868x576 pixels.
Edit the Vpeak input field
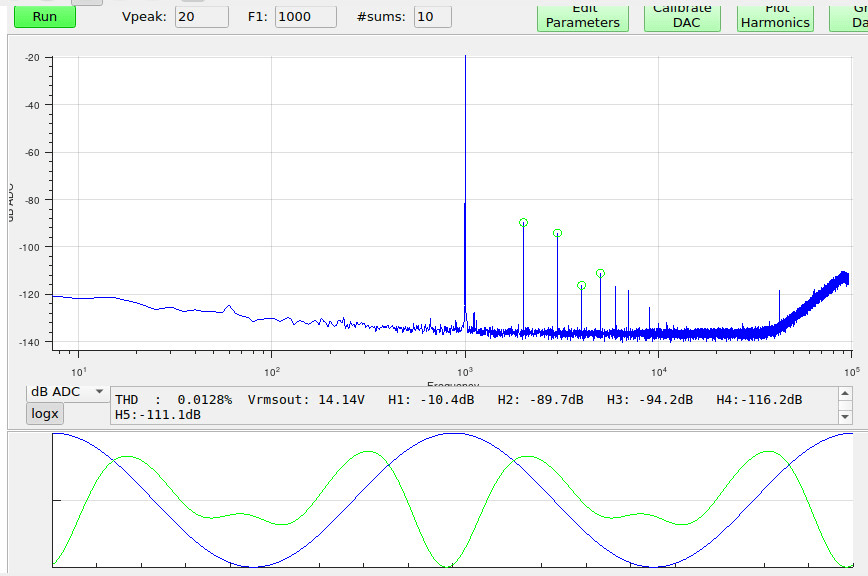pyautogui.click(x=202, y=17)
